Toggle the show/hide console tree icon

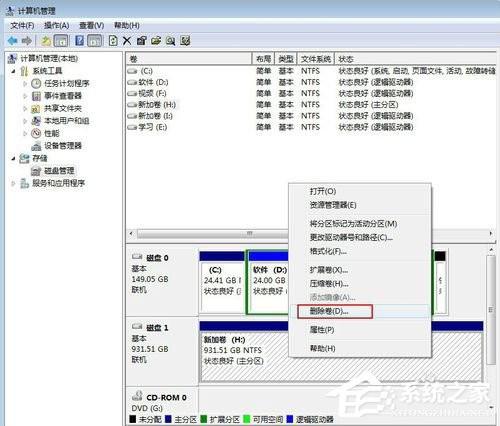point(61,41)
